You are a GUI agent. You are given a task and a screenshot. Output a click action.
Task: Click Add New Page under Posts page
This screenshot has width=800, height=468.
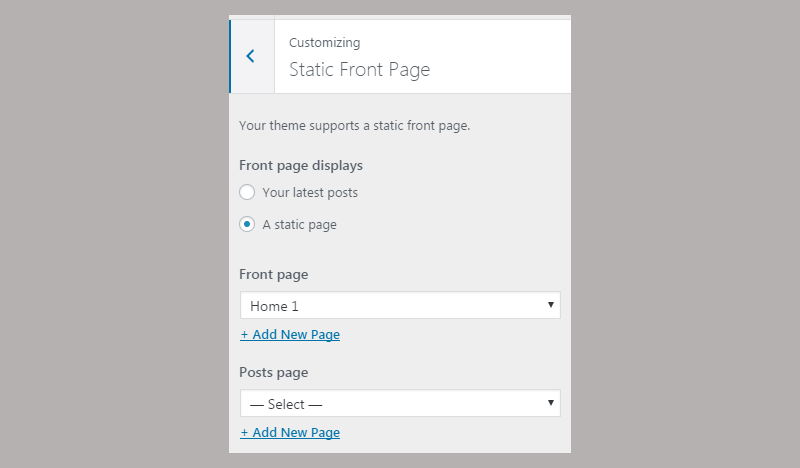pos(290,433)
